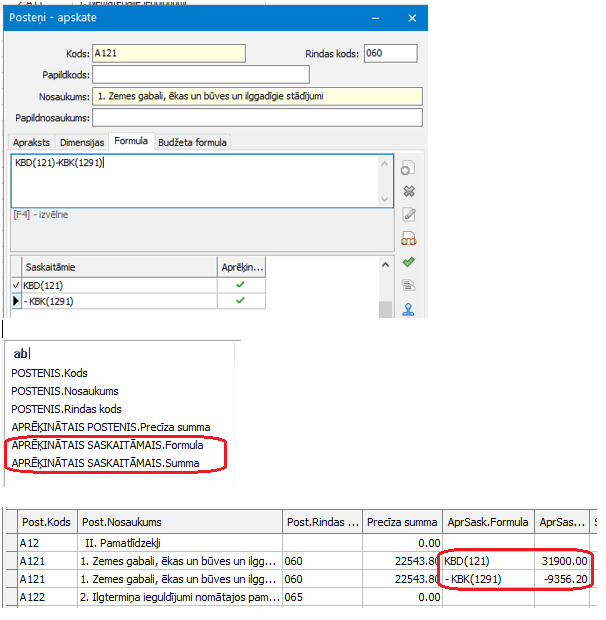
Task: Click the KBD(121) formula cell in grid
Action: click(488, 561)
